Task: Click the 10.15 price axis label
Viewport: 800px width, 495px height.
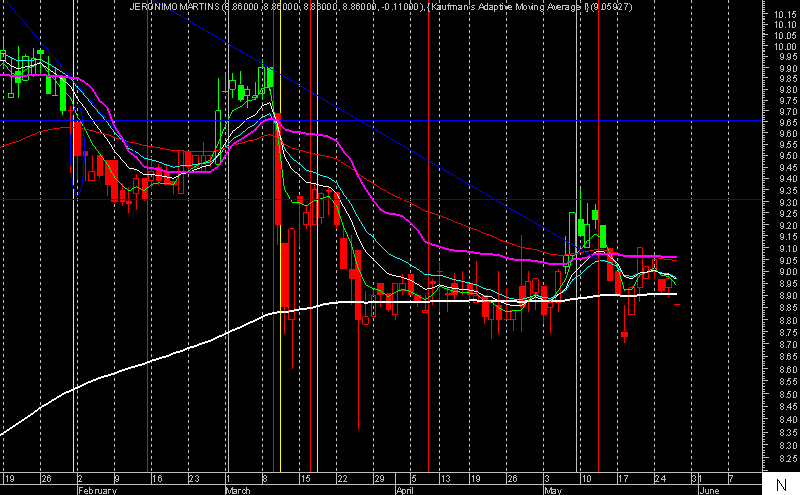Action: (x=785, y=14)
